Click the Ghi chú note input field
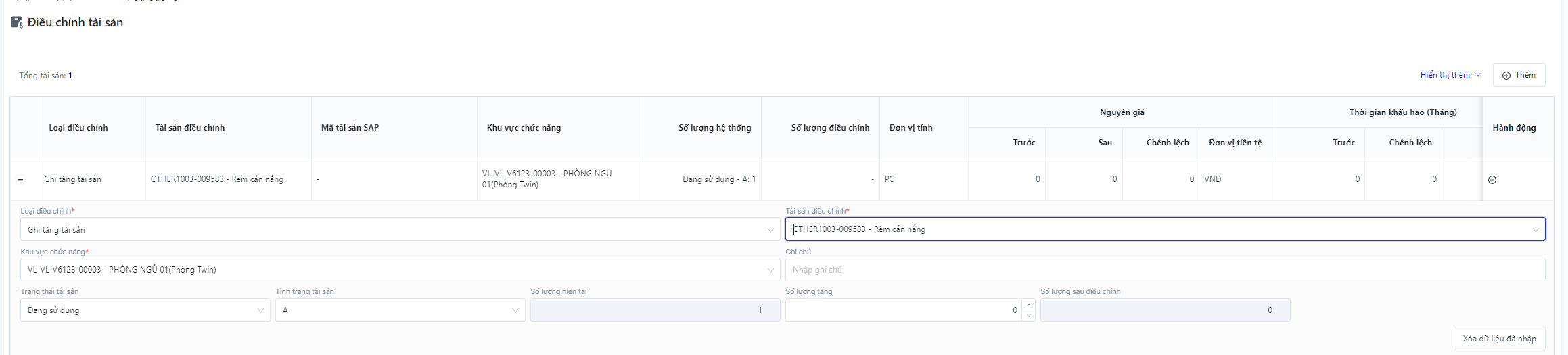1568x355 pixels. [x=1163, y=270]
